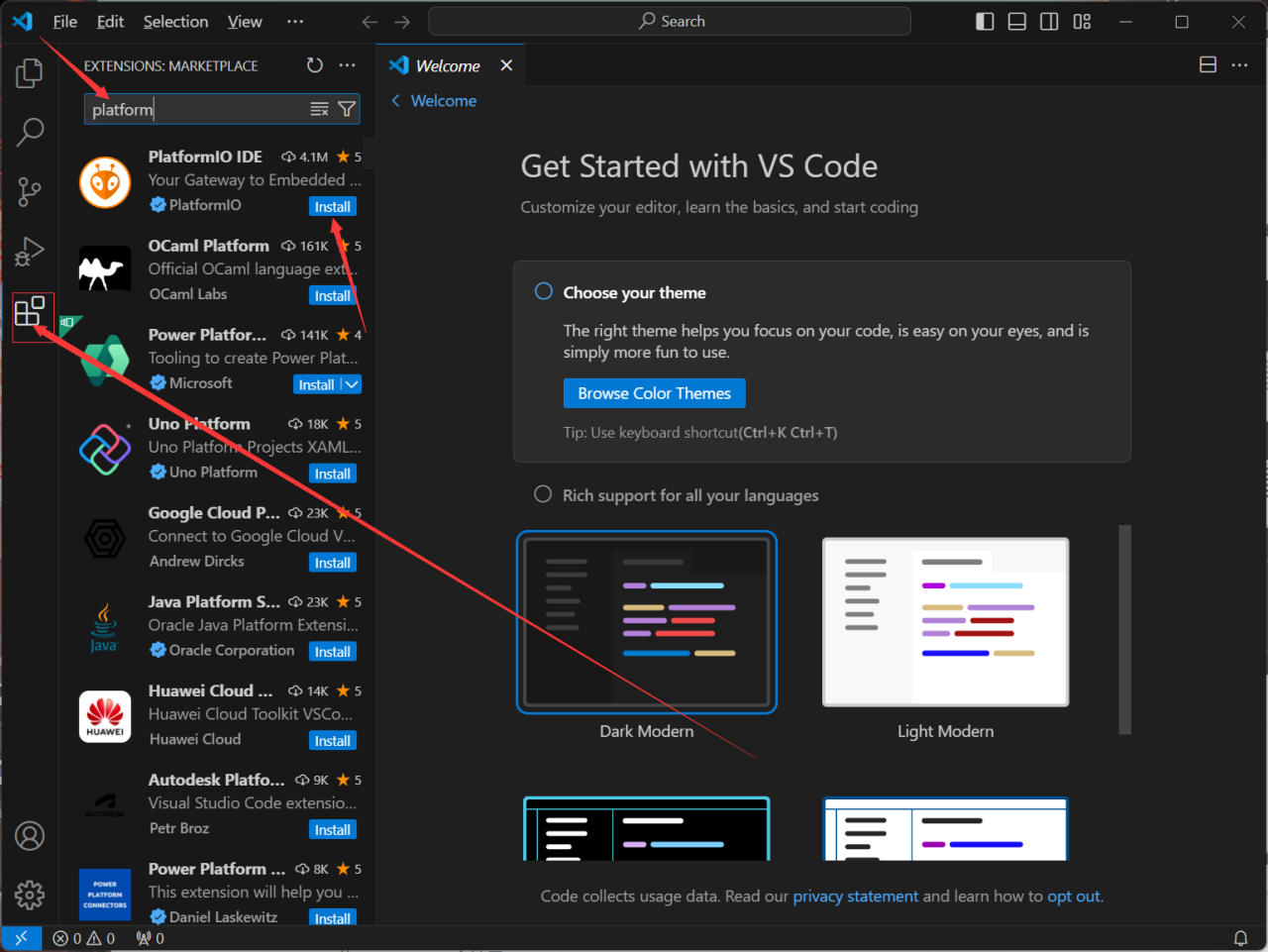This screenshot has height=952, width=1268.
Task: Open the Huawei Cloud extension logo
Action: pyautogui.click(x=105, y=716)
